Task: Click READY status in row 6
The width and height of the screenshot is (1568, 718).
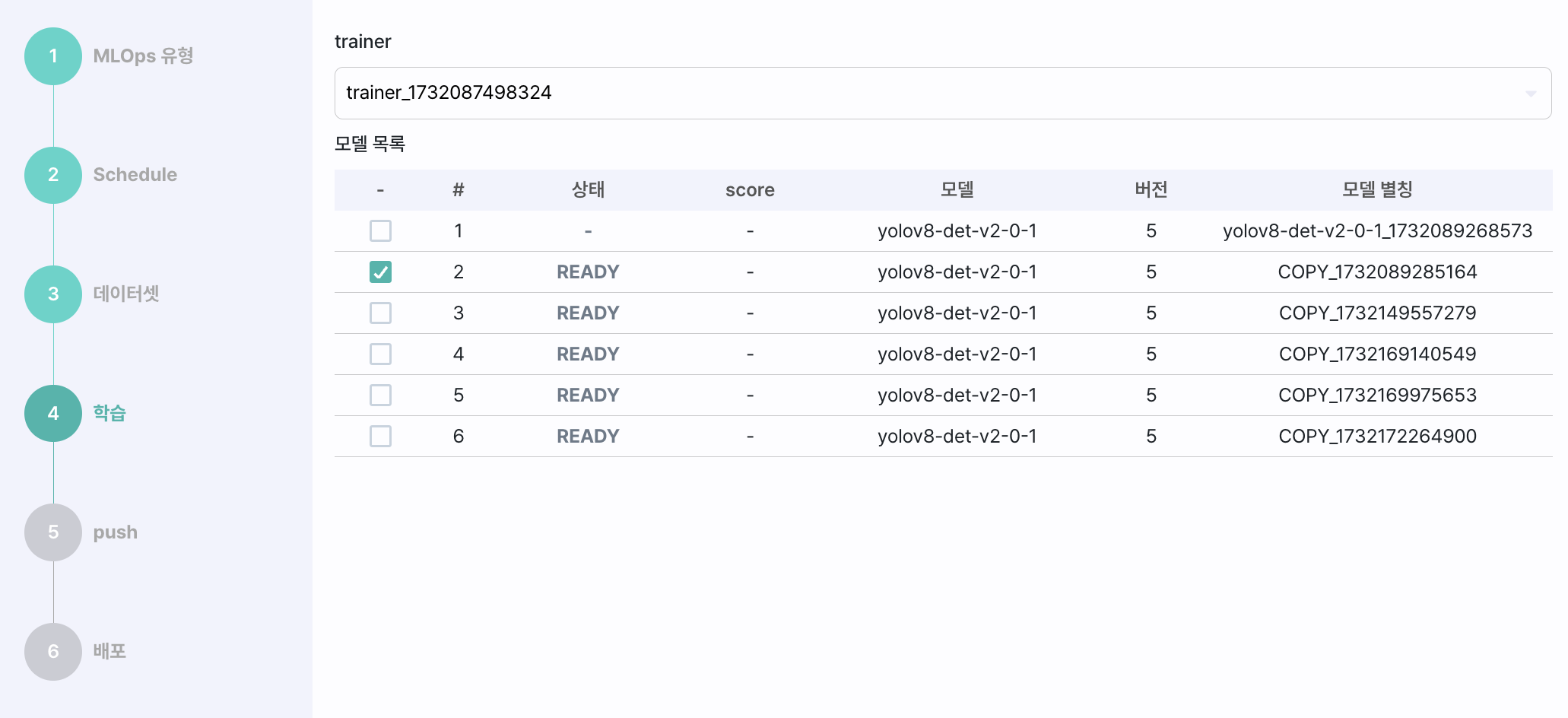Action: [588, 436]
